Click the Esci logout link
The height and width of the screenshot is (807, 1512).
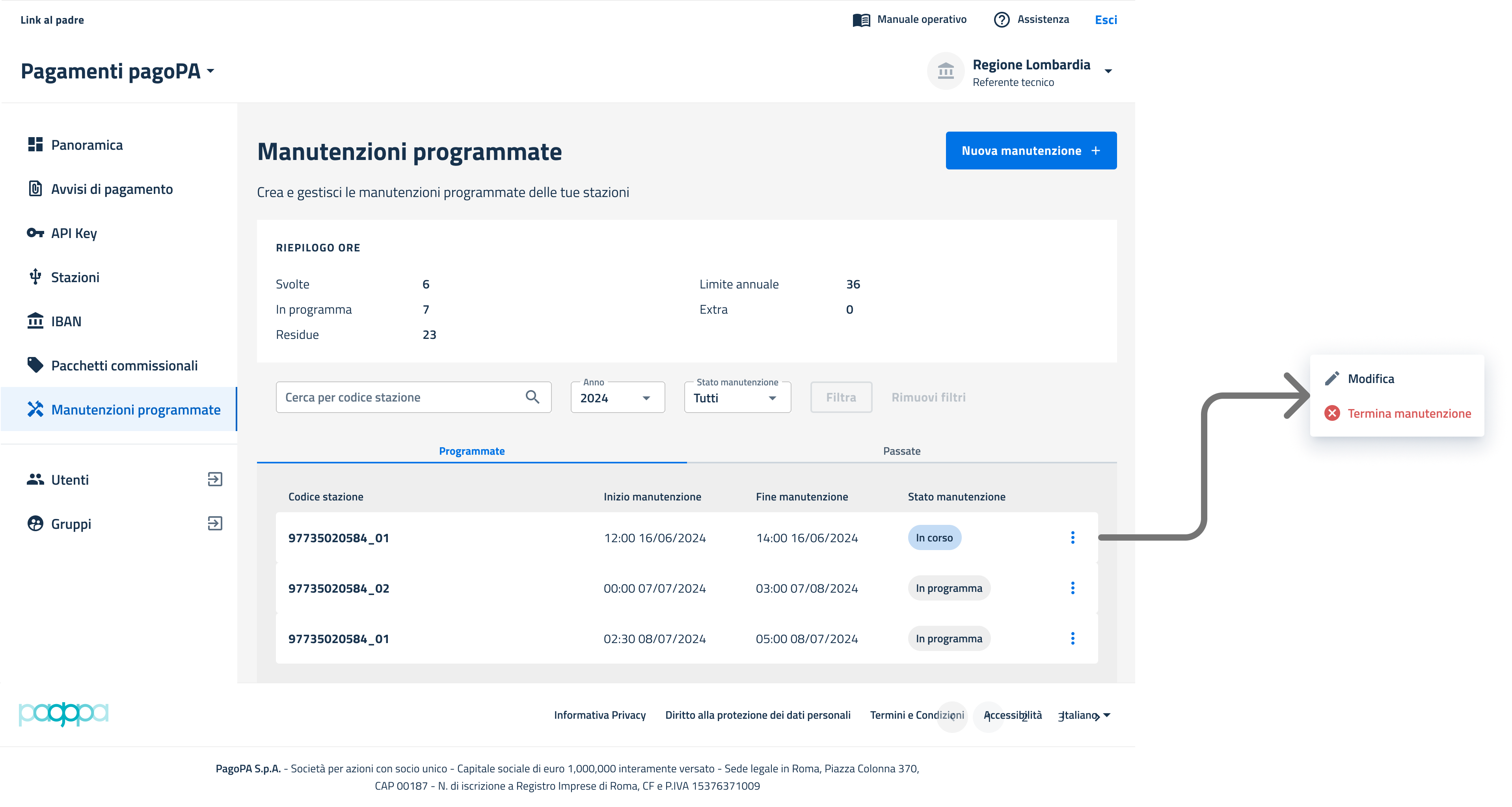click(x=1105, y=20)
